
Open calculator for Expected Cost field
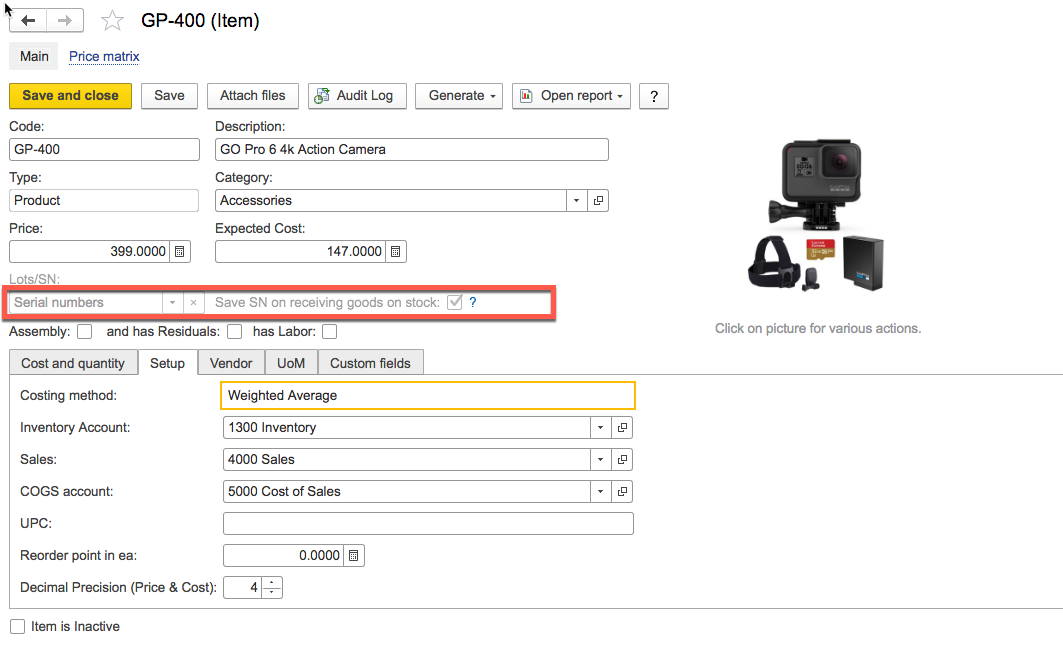click(396, 252)
